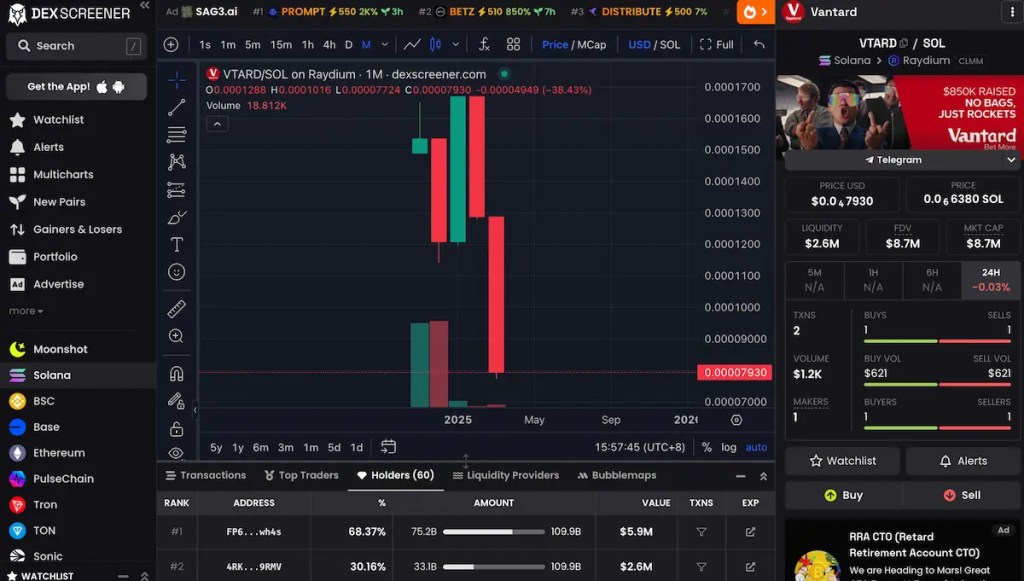Hide all drawings with eye icon
The height and width of the screenshot is (581, 1024).
click(177, 453)
